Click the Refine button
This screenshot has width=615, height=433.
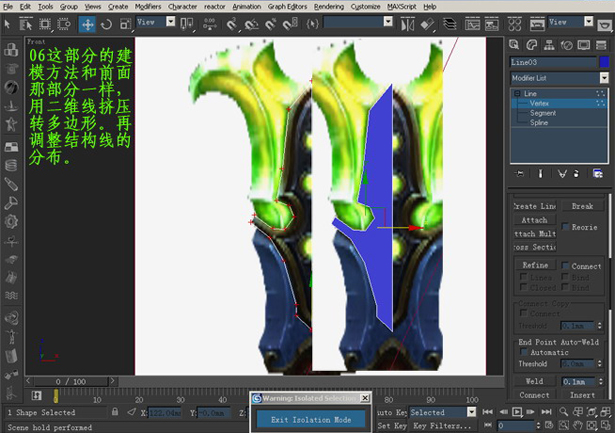535,265
